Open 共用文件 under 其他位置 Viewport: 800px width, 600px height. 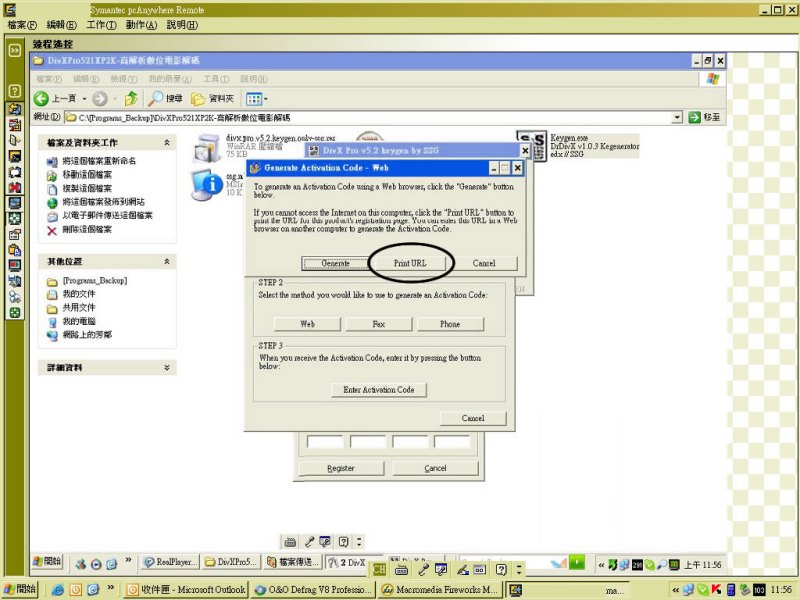[79, 308]
